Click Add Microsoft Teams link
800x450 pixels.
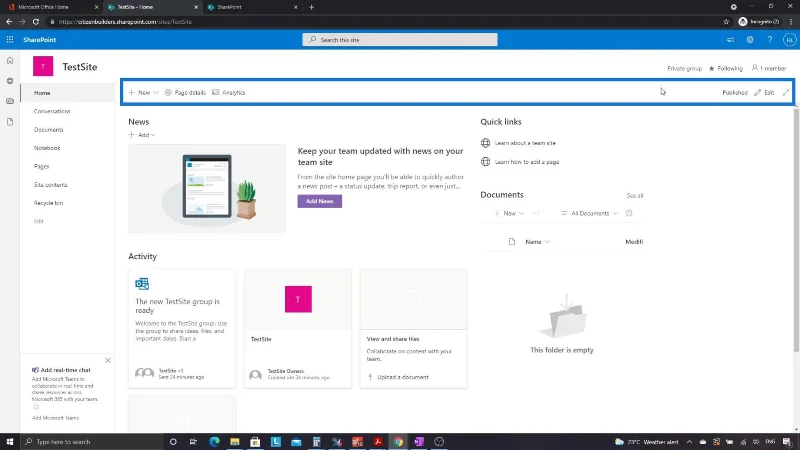[x=55, y=418]
